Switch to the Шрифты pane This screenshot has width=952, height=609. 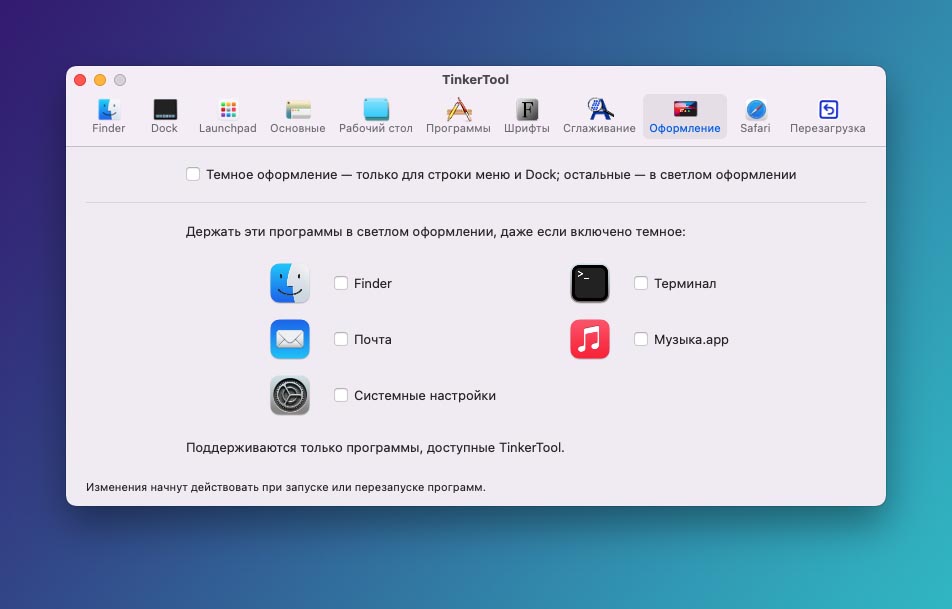point(526,117)
